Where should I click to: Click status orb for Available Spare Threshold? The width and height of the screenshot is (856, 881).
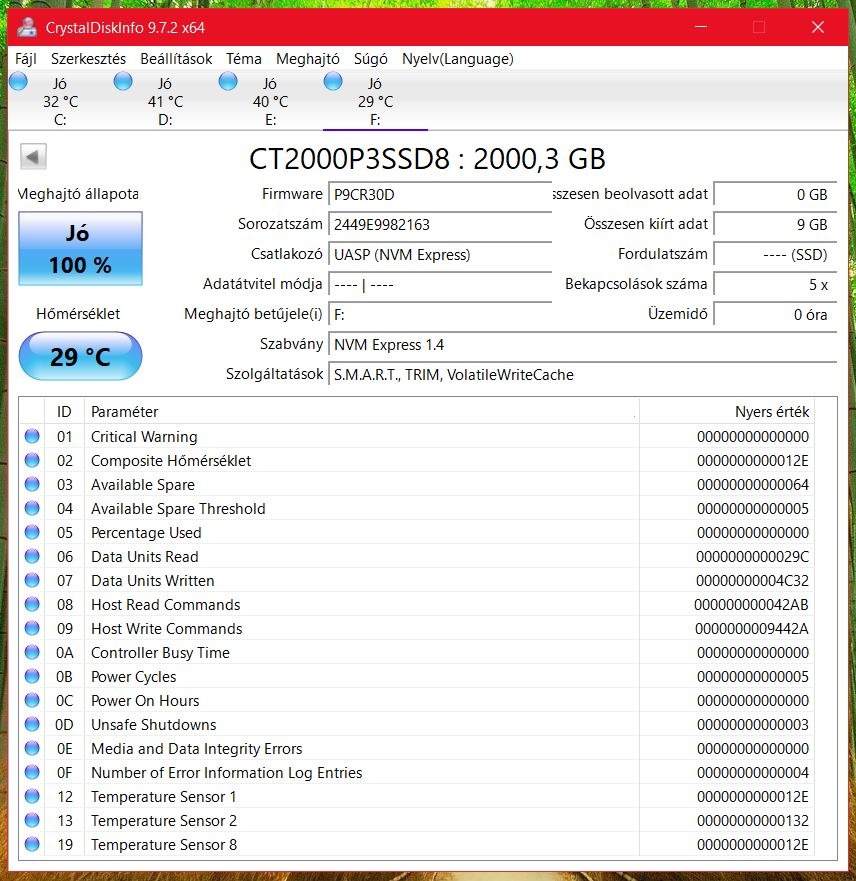click(x=32, y=508)
